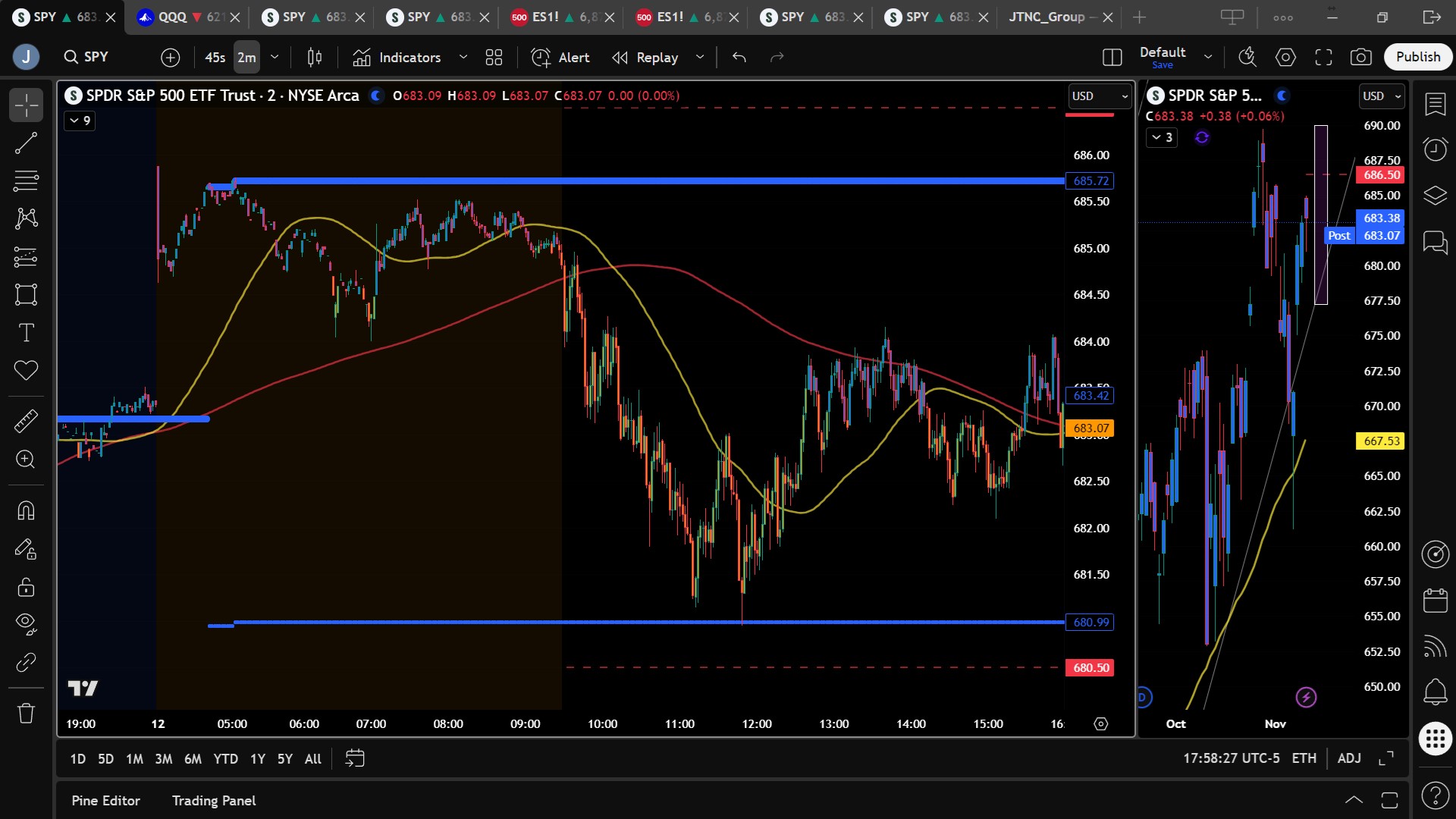Open the Pine Editor tab
Viewport: 1456px width, 819px height.
coord(105,801)
